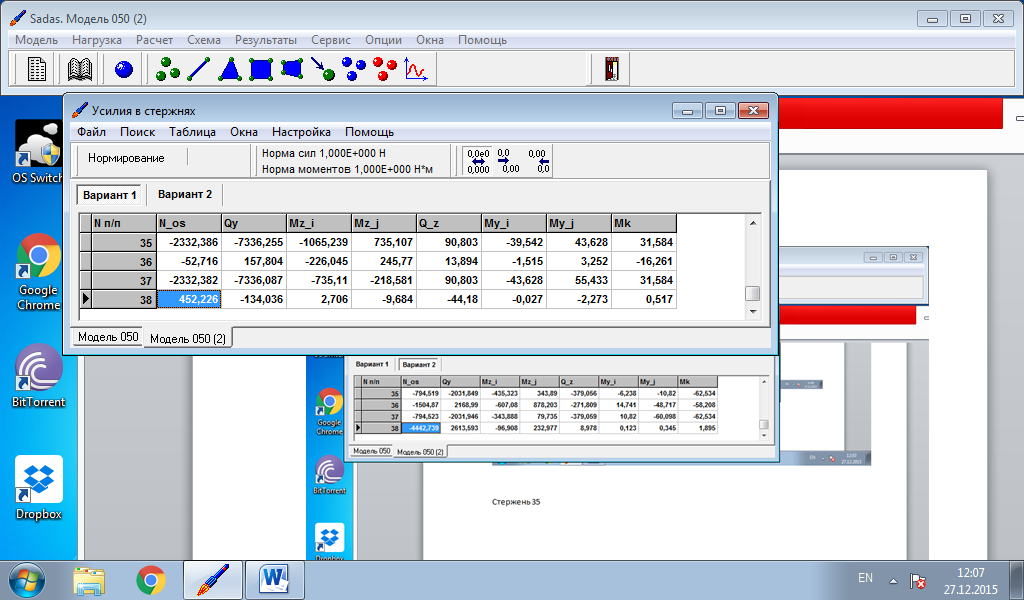Image resolution: width=1024 pixels, height=600 pixels.
Task: Click the Mz_j column header
Action: point(383,223)
